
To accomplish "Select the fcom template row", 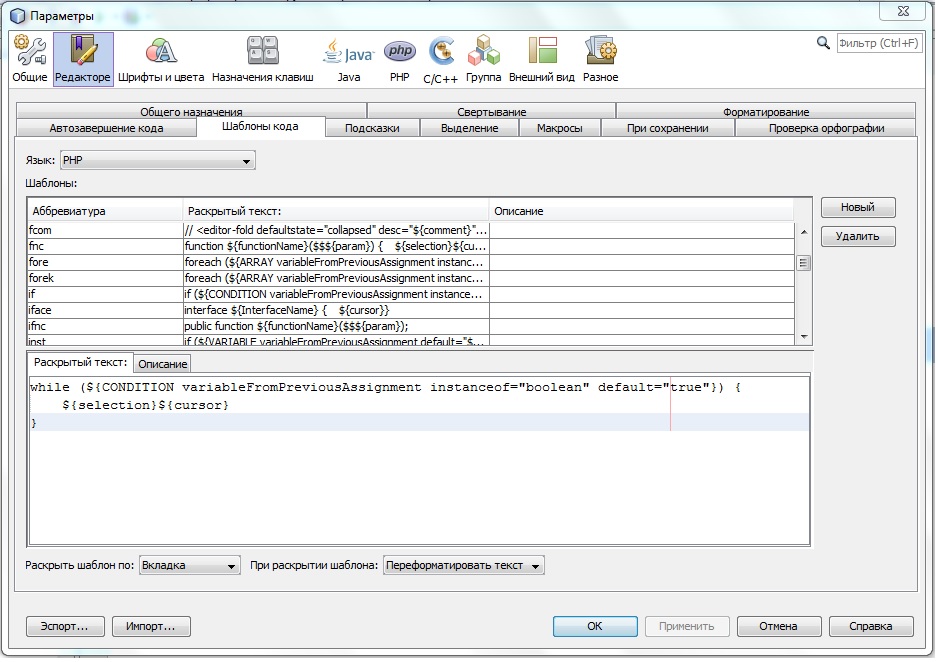I will click(x=411, y=230).
